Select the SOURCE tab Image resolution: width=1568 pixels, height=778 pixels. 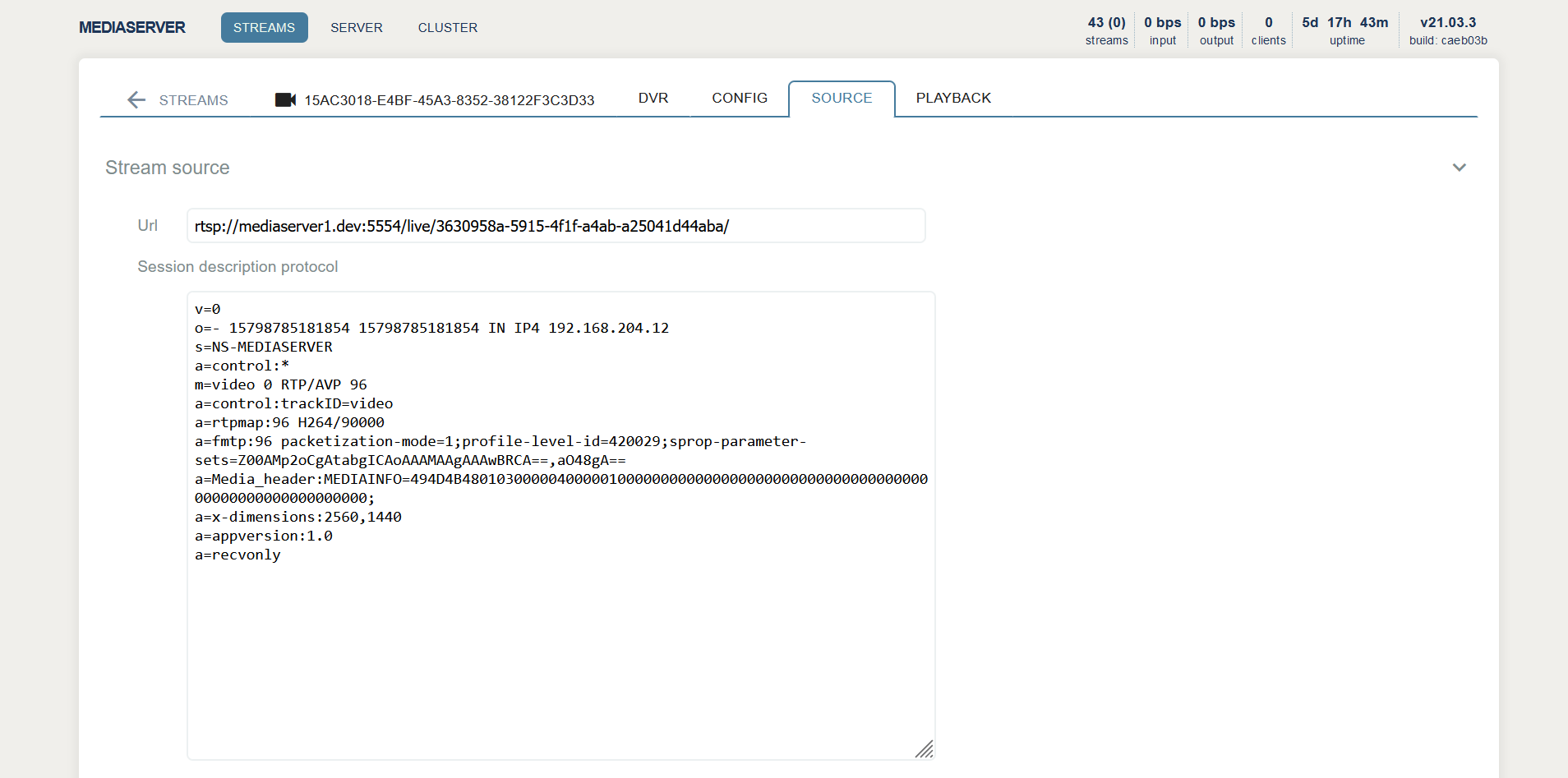tap(842, 99)
